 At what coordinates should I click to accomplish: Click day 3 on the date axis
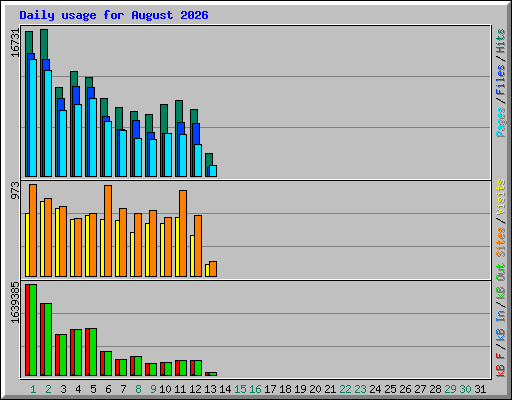coord(63,389)
